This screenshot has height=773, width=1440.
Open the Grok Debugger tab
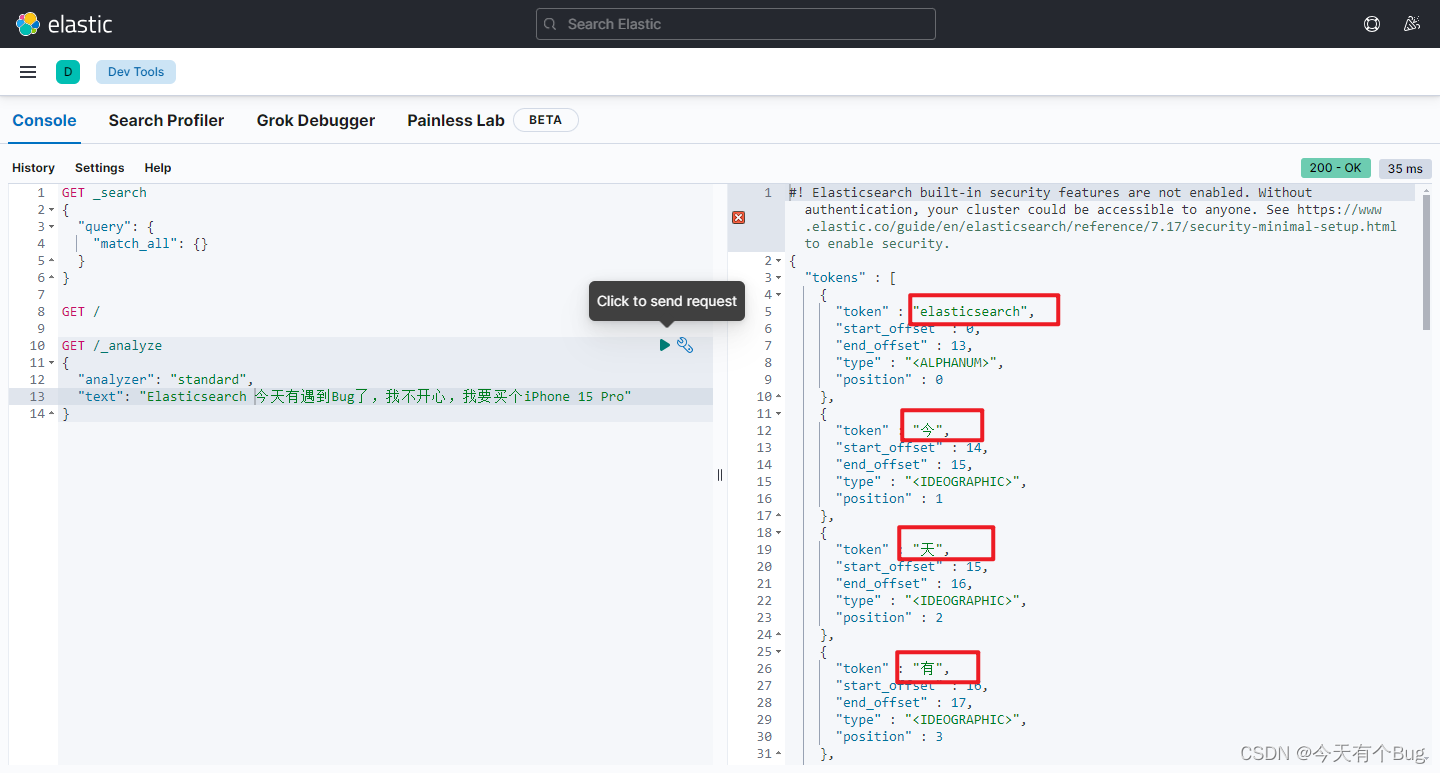point(315,120)
